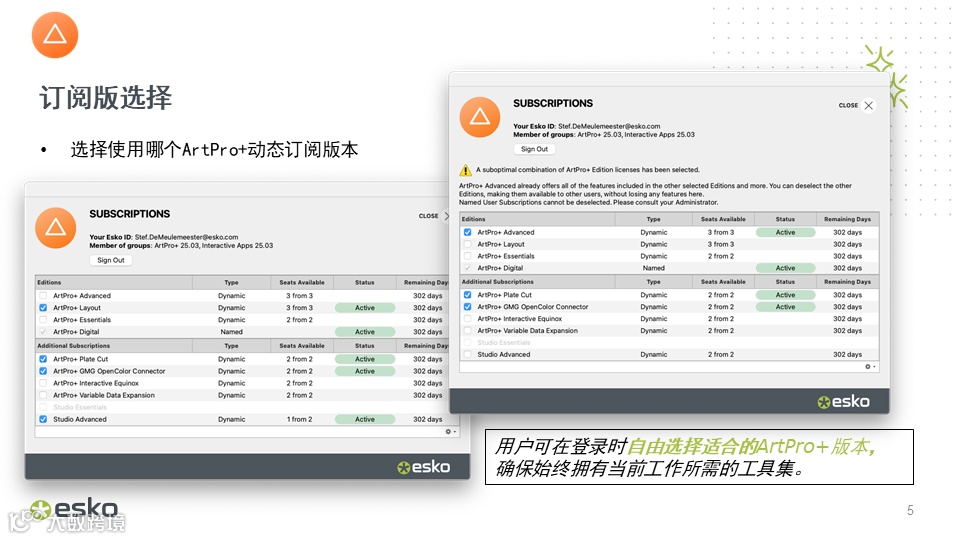Click Esko logo in right window footer

[843, 402]
